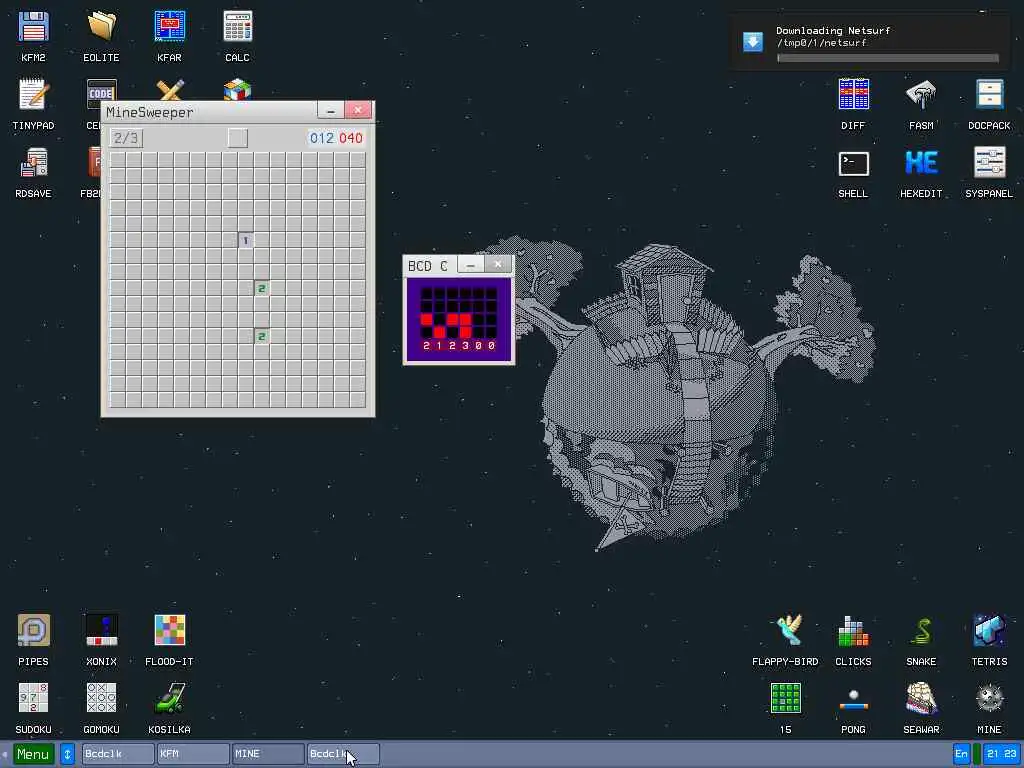The height and width of the screenshot is (768, 1024).
Task: Open SEAWAR ship game icon
Action: pyautogui.click(x=921, y=708)
